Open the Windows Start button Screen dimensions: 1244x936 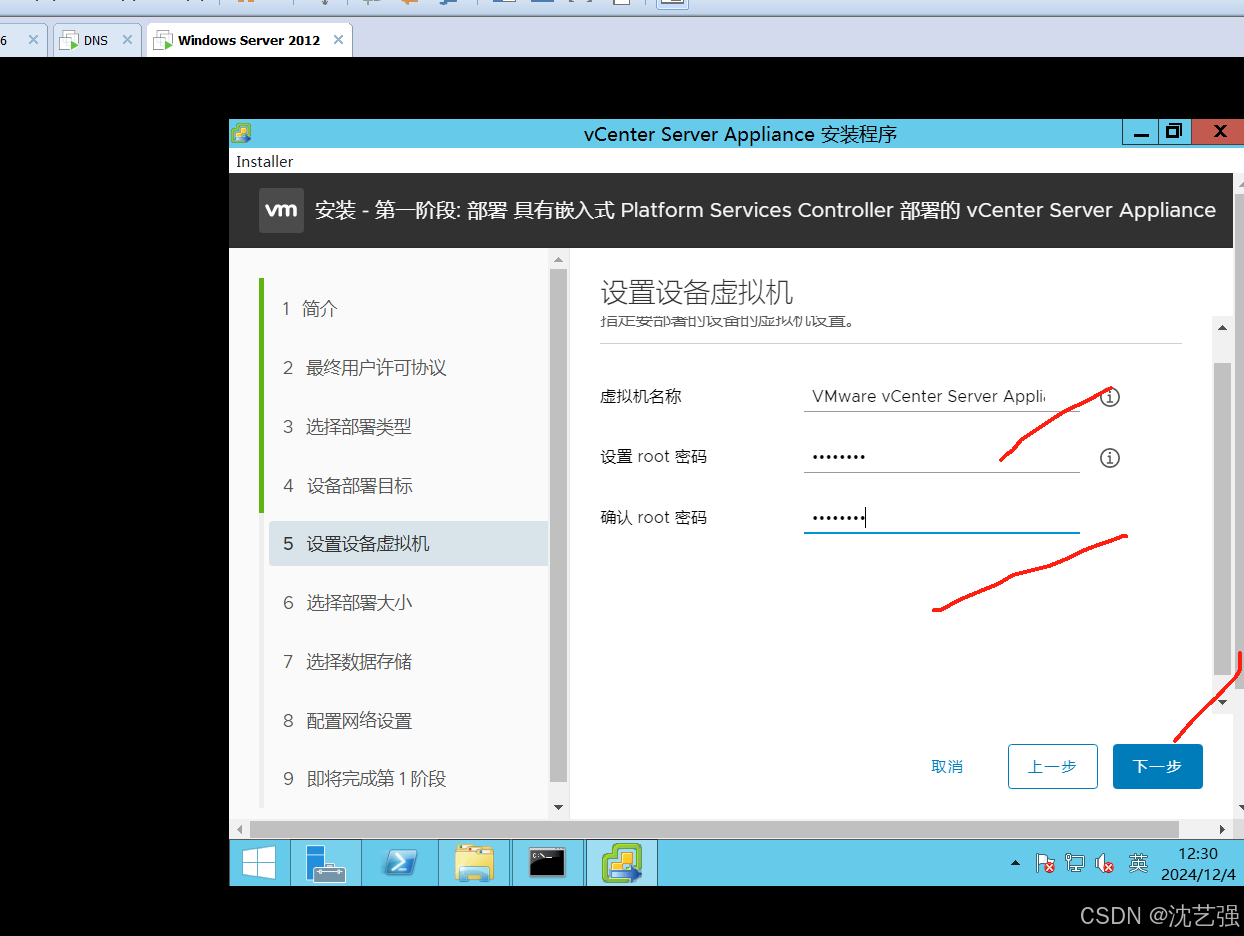[x=259, y=863]
